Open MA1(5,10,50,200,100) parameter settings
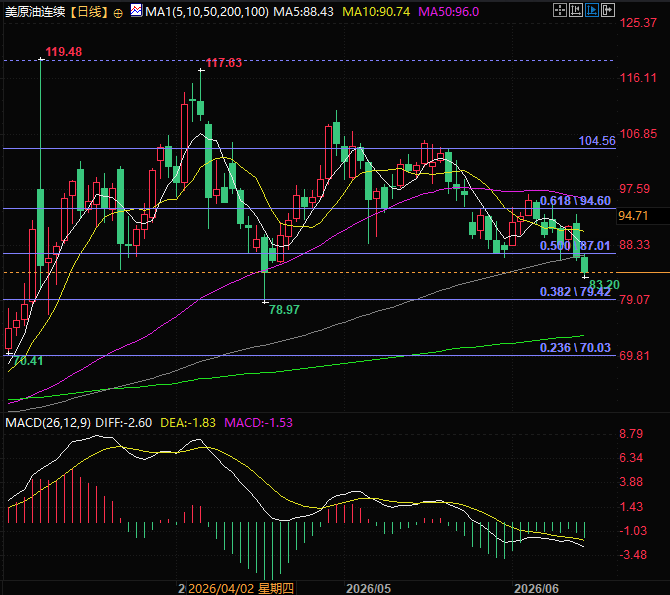 (x=207, y=12)
